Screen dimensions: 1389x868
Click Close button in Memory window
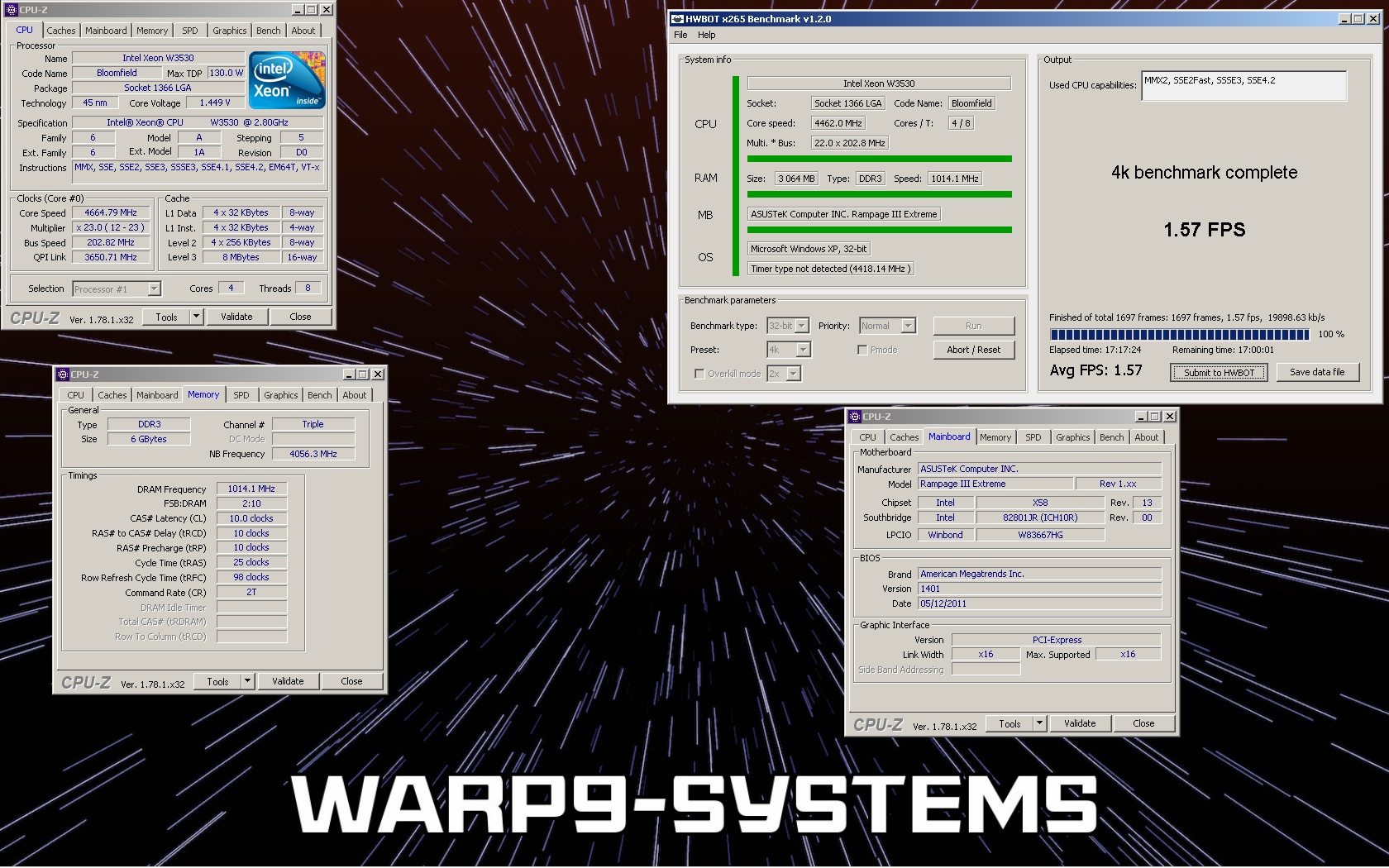[351, 681]
